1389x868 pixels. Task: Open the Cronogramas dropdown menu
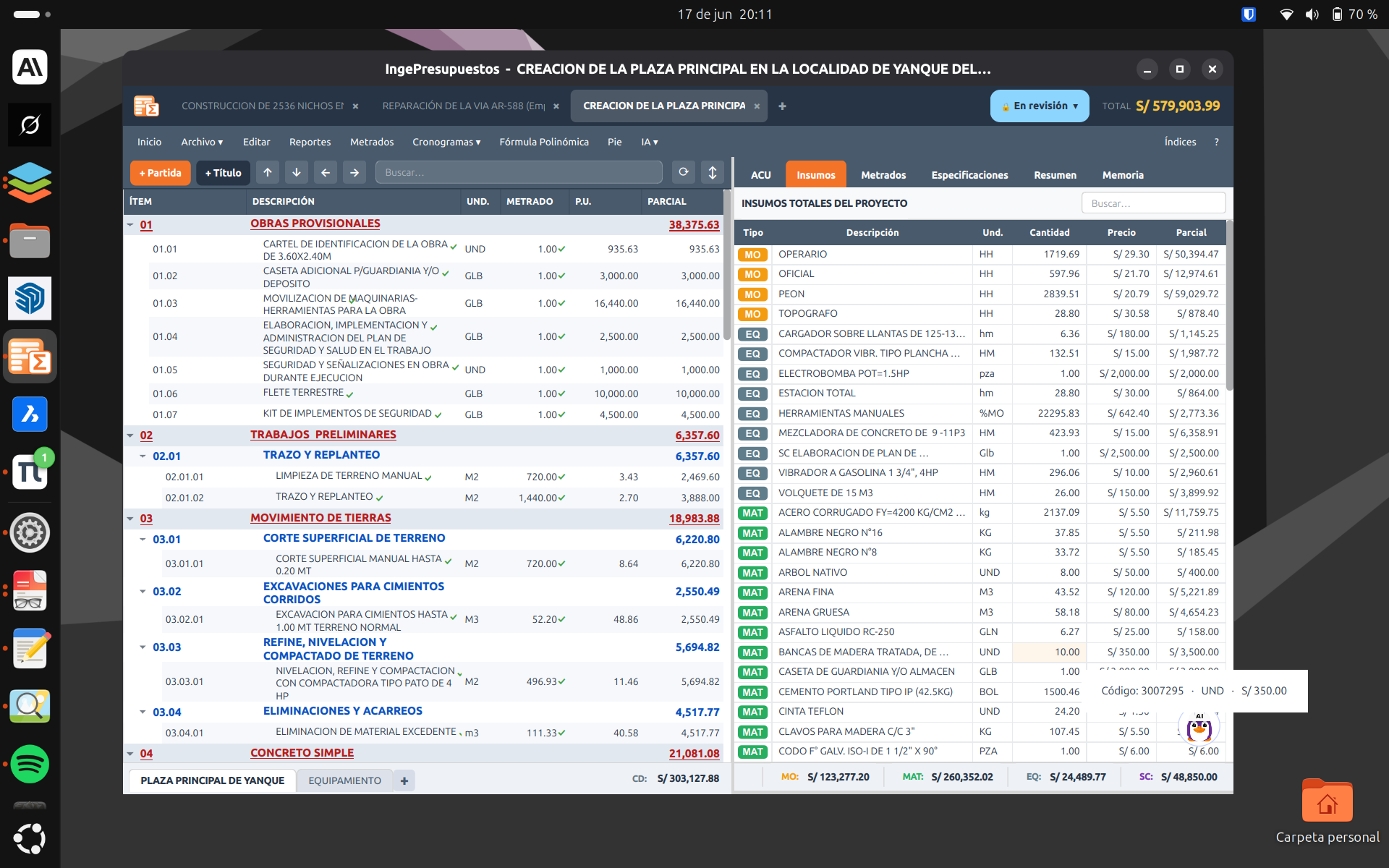tap(446, 142)
